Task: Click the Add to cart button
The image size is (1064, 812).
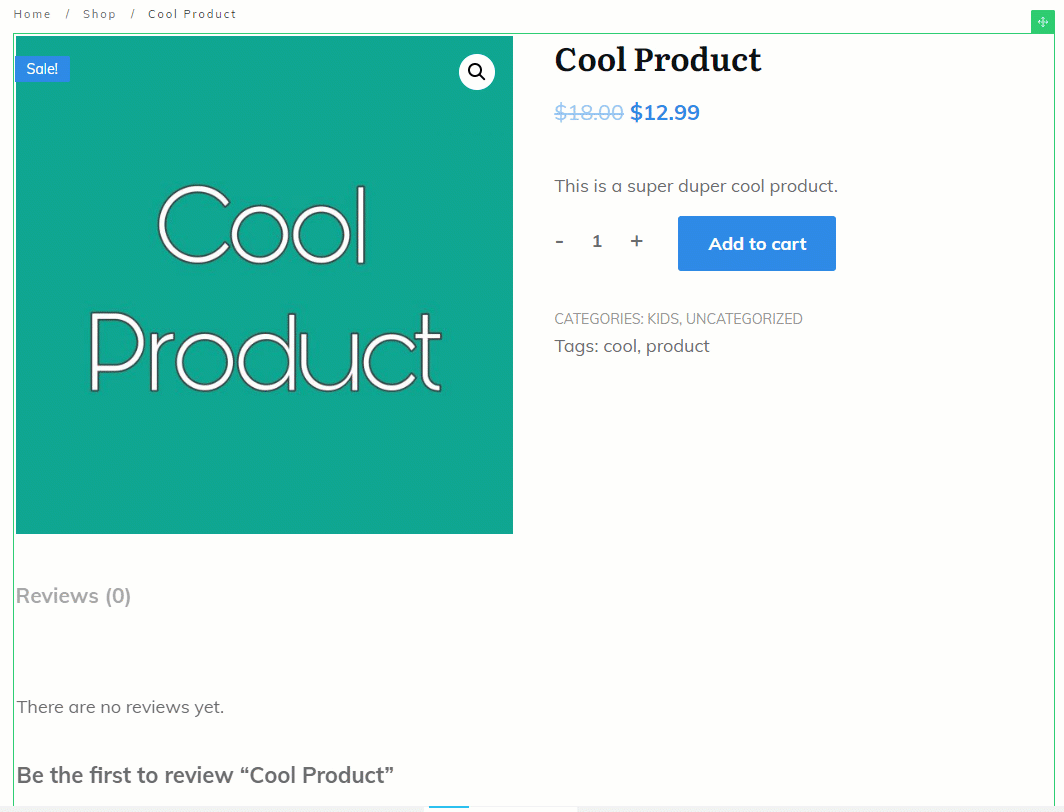Action: pos(757,244)
